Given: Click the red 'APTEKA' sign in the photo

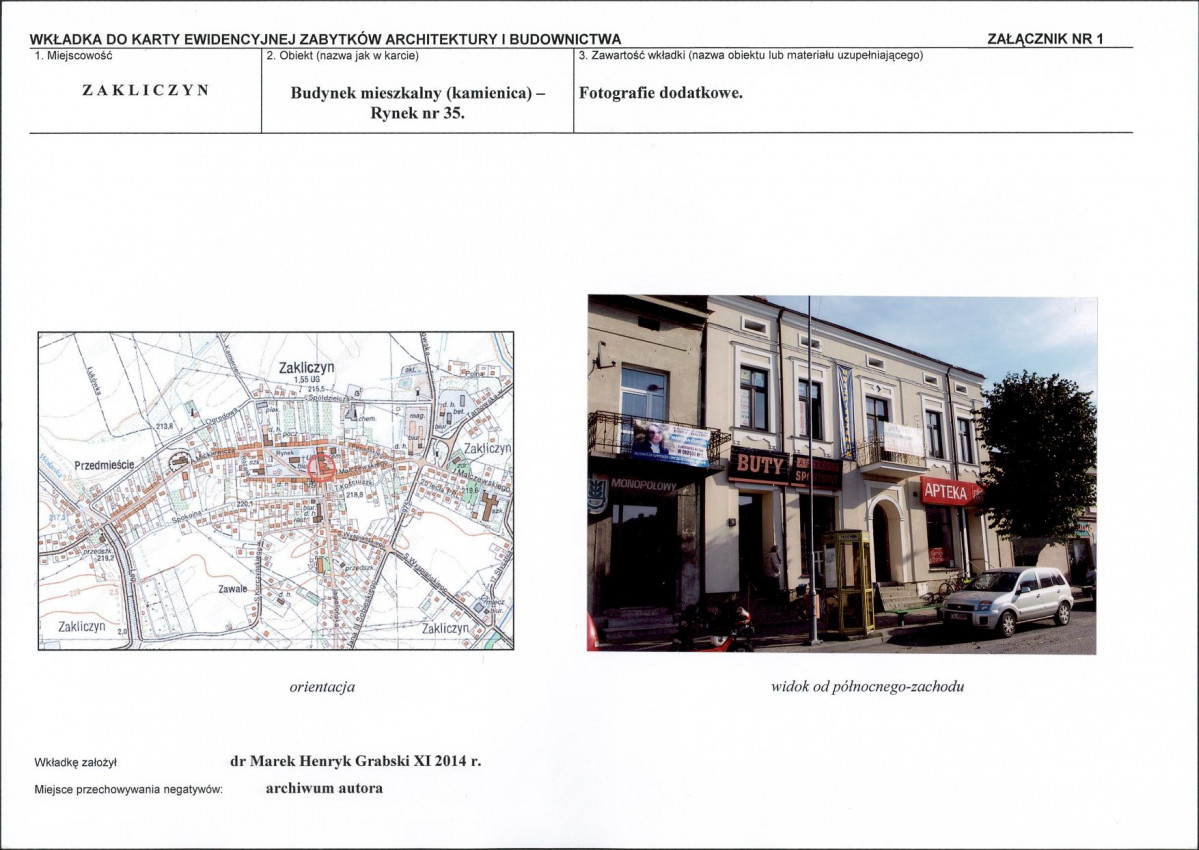Looking at the screenshot, I should [x=950, y=492].
